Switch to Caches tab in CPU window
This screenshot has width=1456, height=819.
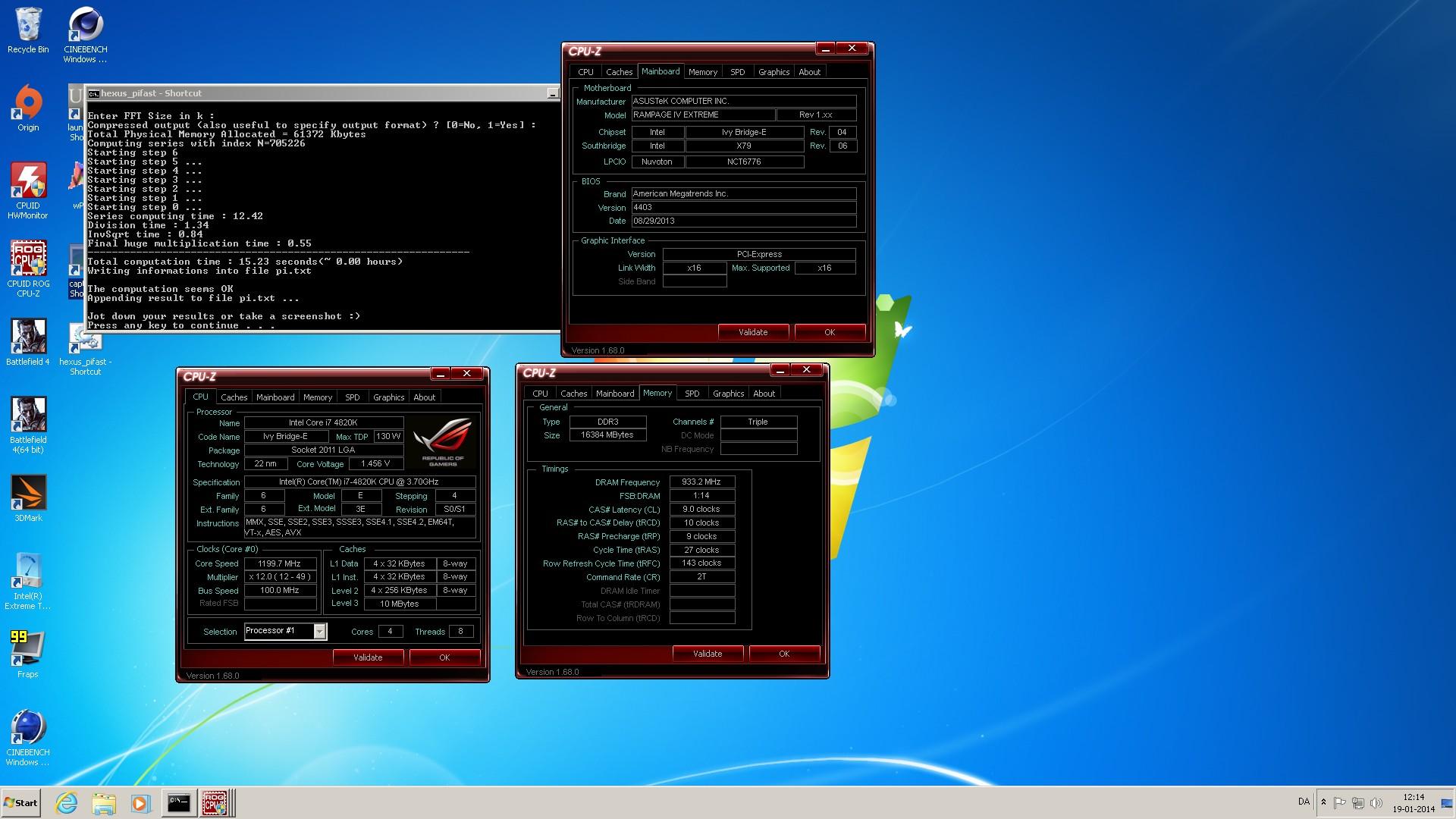click(x=234, y=397)
